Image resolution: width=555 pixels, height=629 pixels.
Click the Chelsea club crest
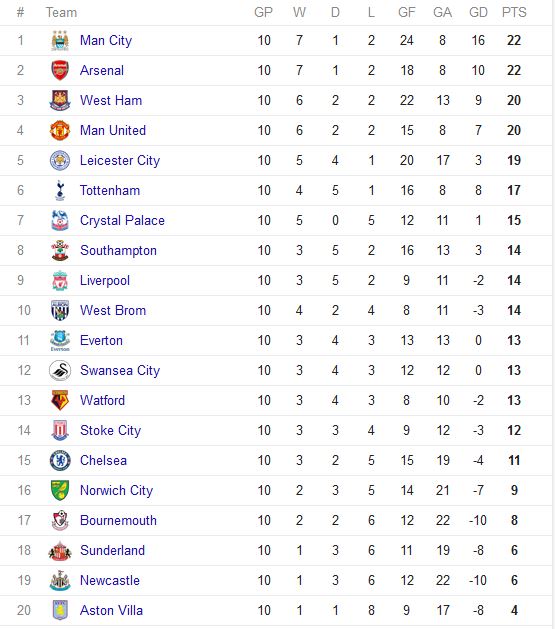coord(60,461)
